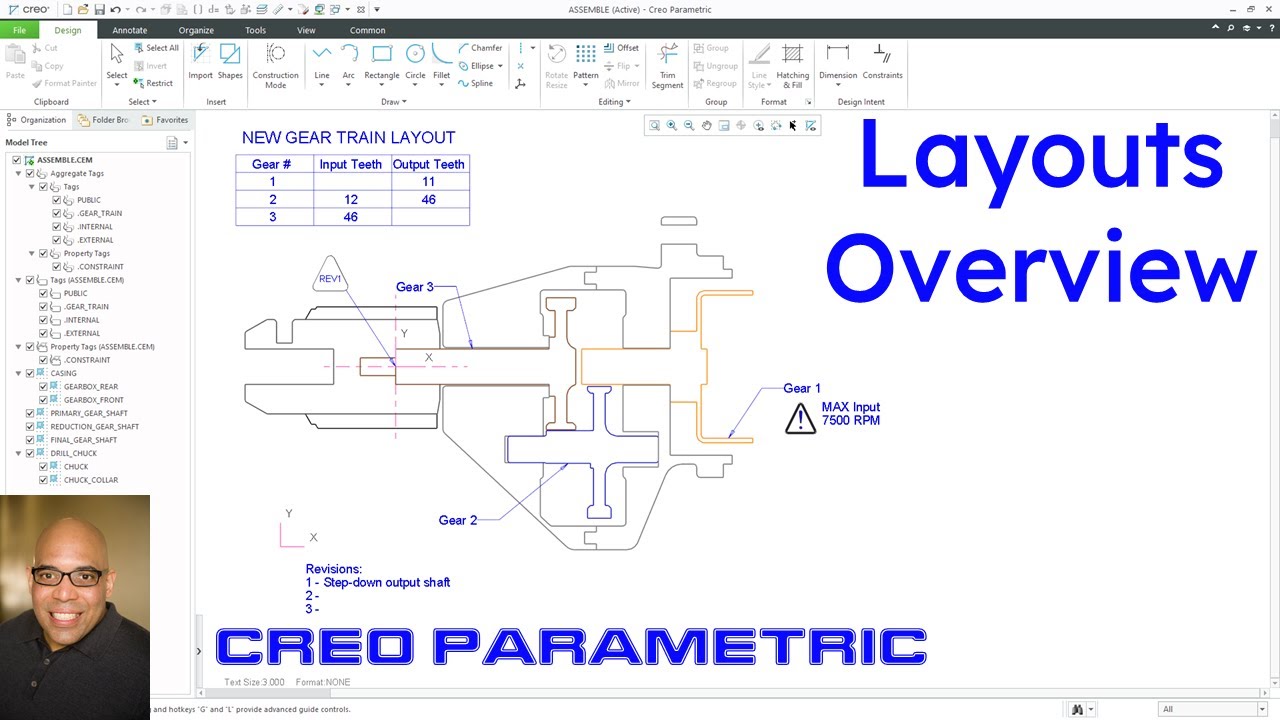Switch to the Tools tab
1280x720 pixels.
[x=256, y=30]
